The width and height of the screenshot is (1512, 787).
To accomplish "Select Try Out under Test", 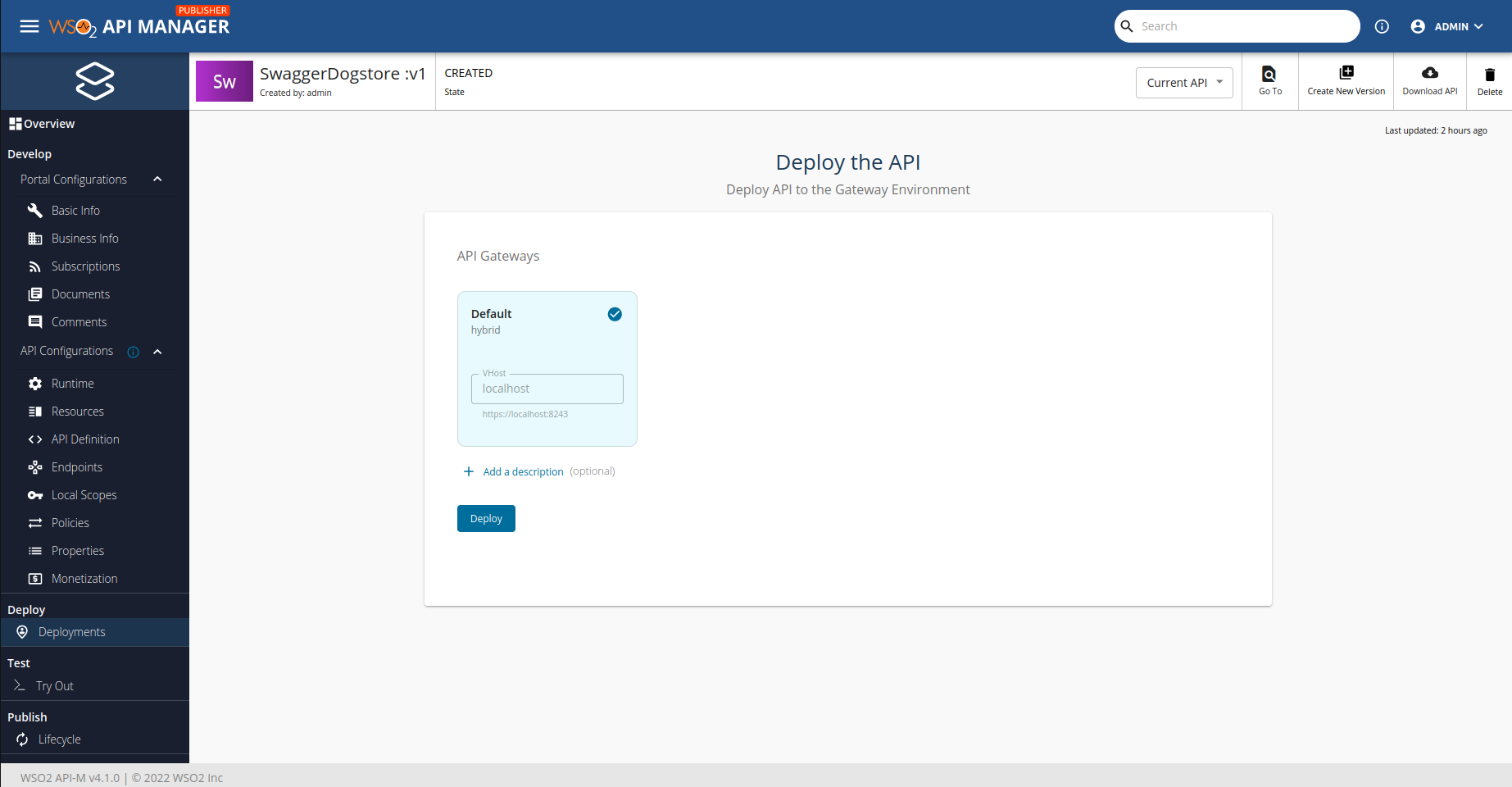I will pos(55,686).
